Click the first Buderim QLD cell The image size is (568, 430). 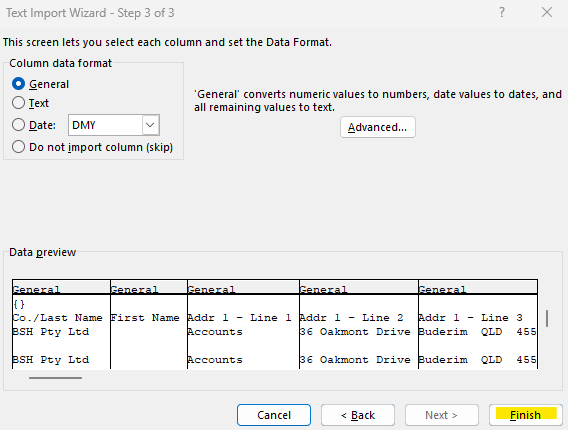[477, 332]
